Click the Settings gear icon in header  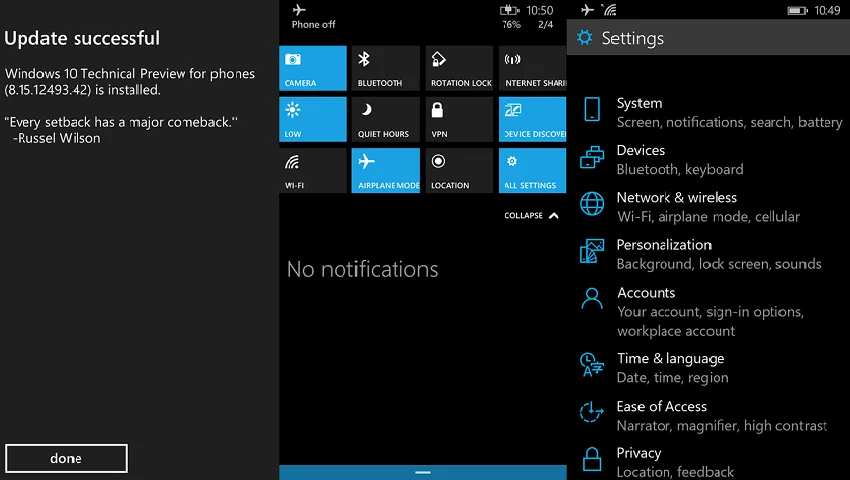coord(584,37)
